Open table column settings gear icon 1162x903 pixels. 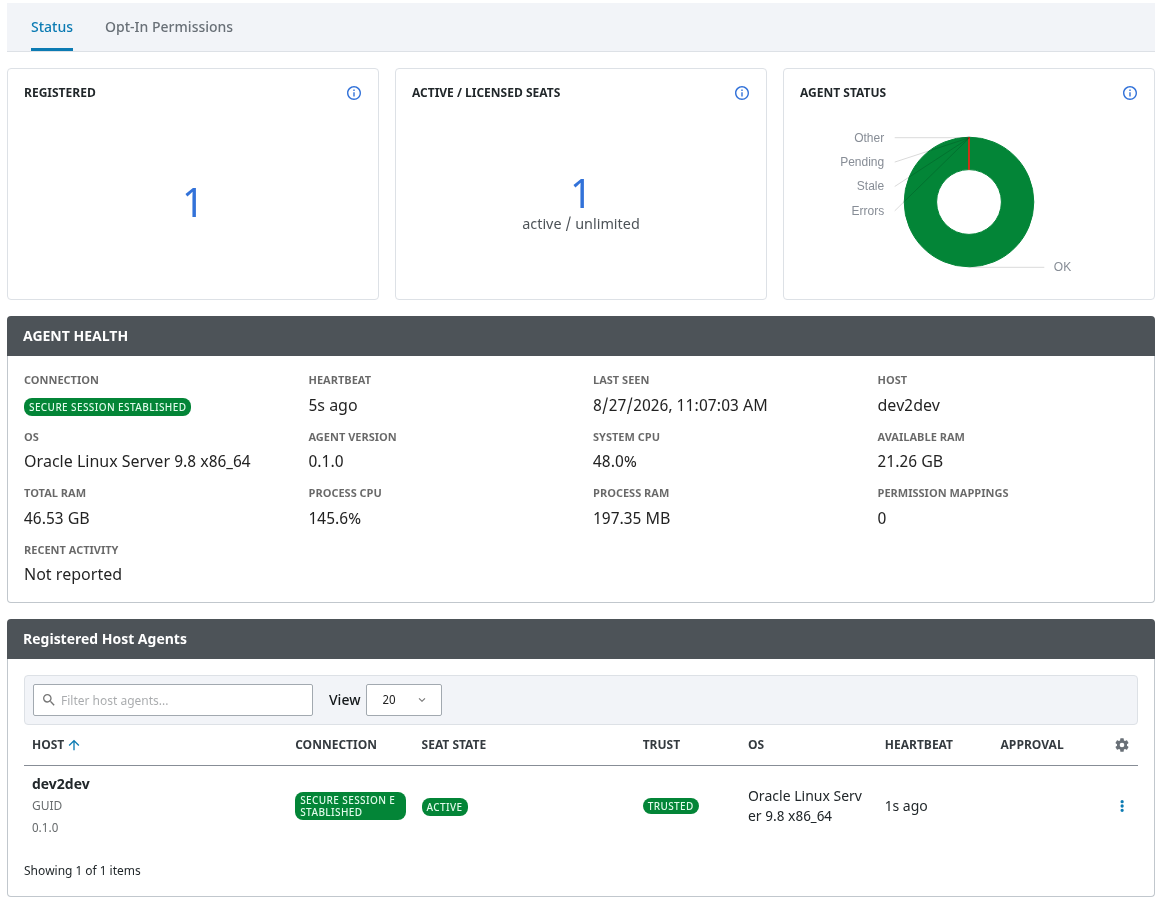click(1121, 744)
